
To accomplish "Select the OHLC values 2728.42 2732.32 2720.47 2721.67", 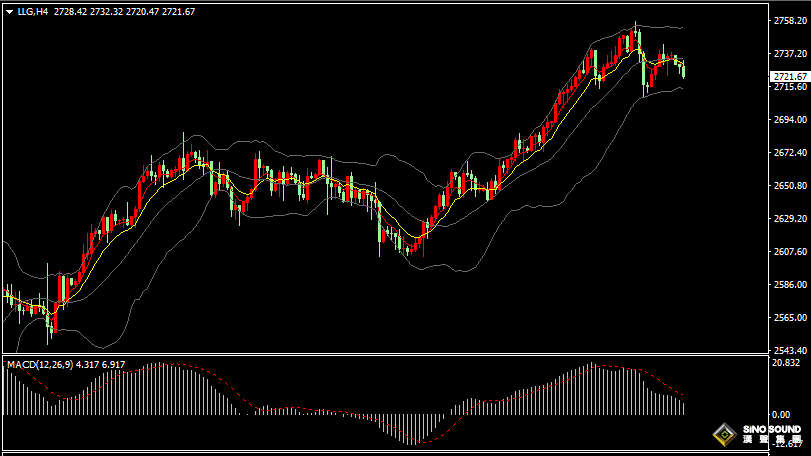I will (125, 11).
